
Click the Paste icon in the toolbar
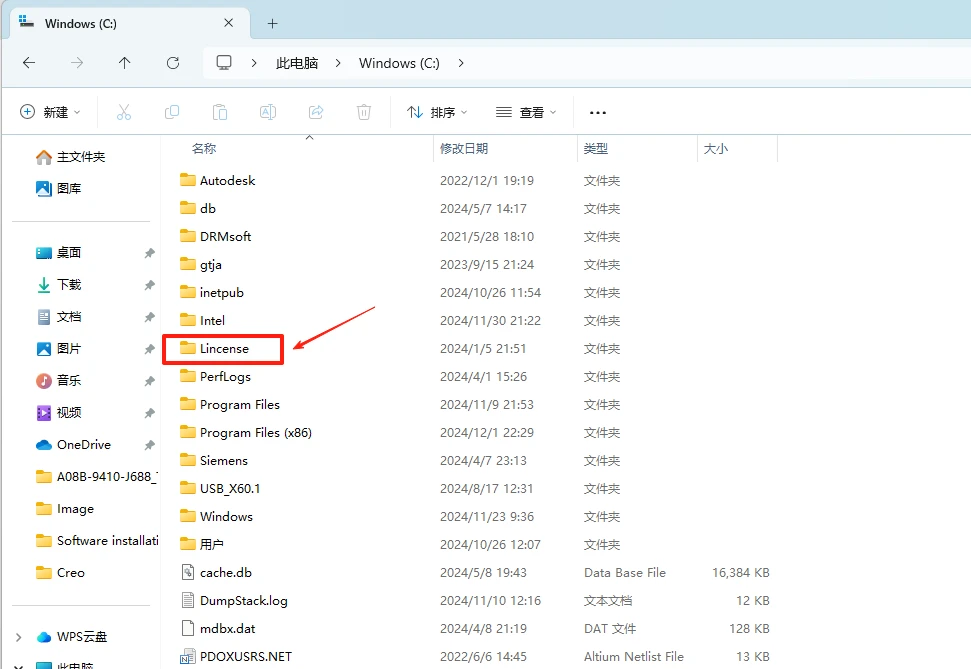point(220,111)
